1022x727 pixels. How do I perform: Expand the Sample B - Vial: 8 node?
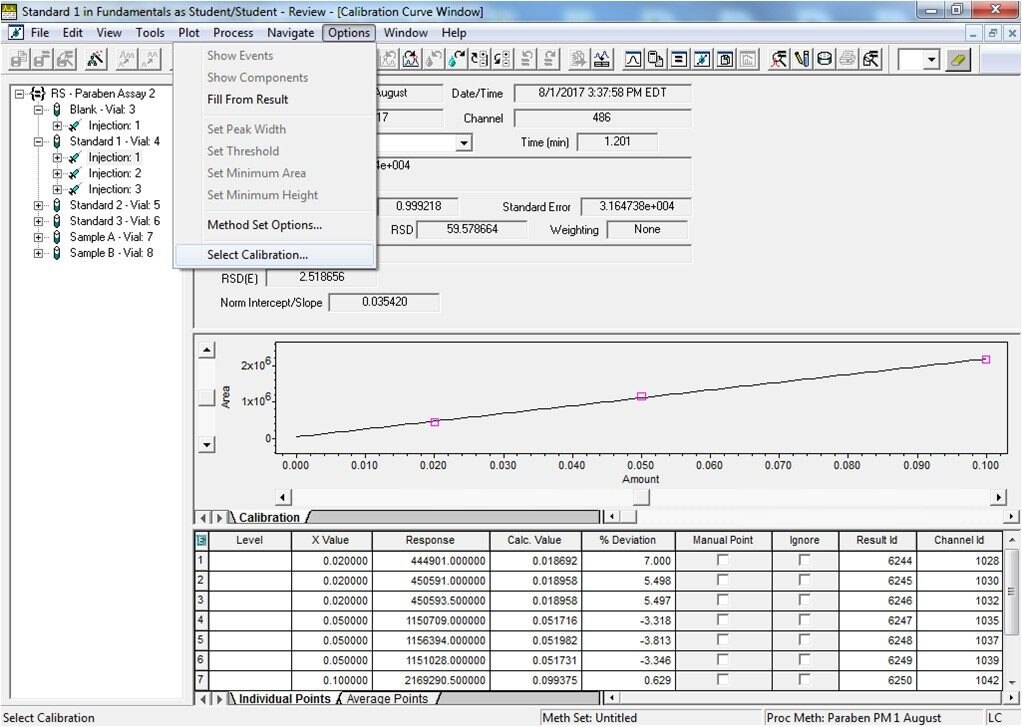(x=38, y=253)
